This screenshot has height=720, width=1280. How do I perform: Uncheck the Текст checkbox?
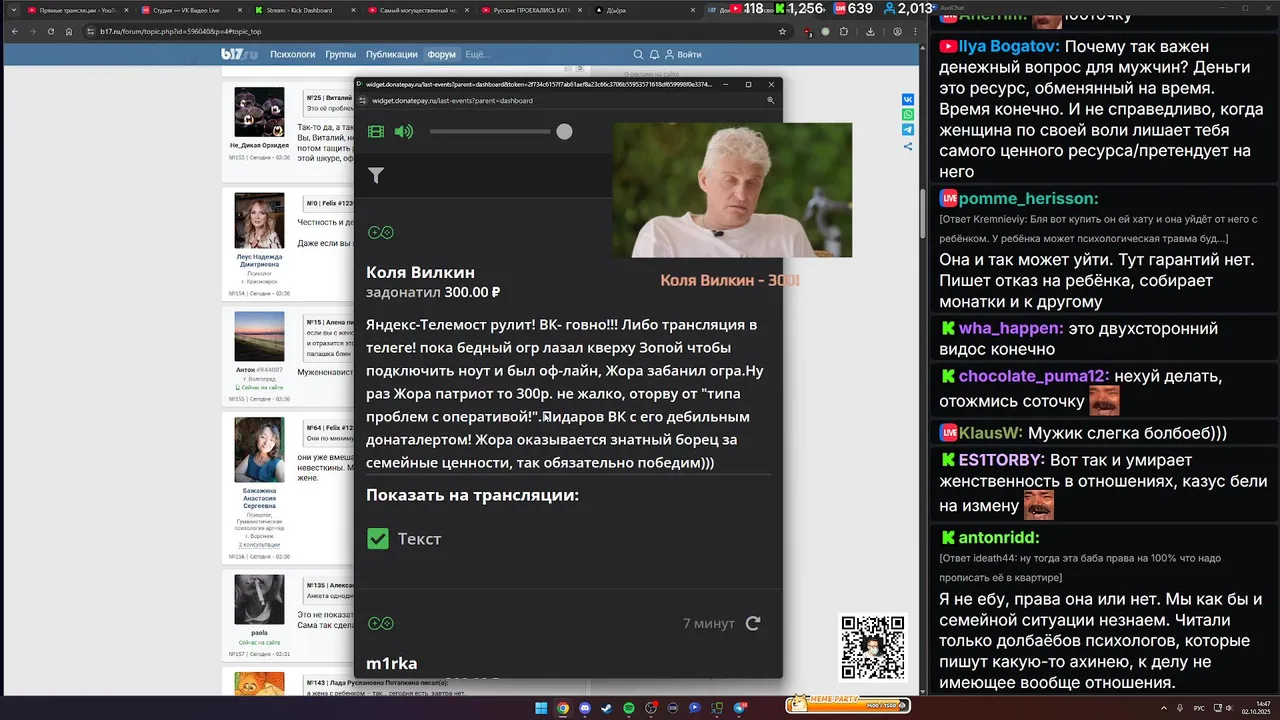coord(378,538)
